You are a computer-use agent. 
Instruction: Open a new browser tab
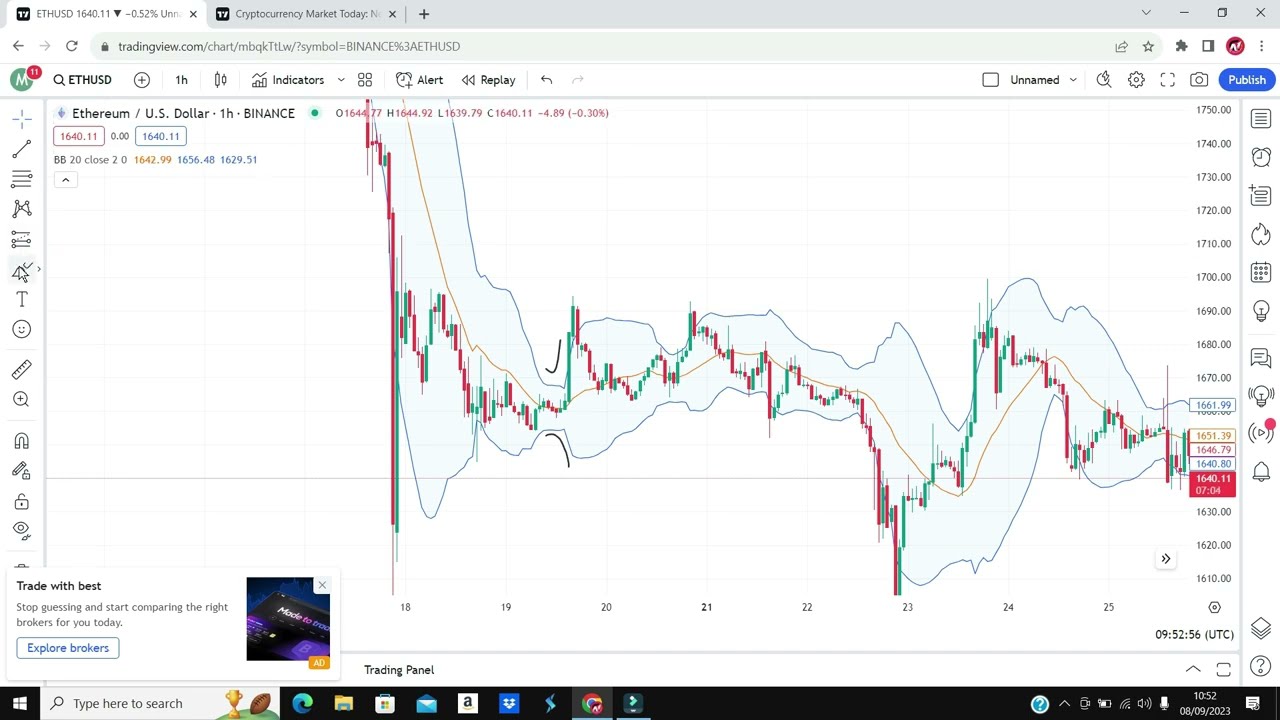[x=424, y=14]
